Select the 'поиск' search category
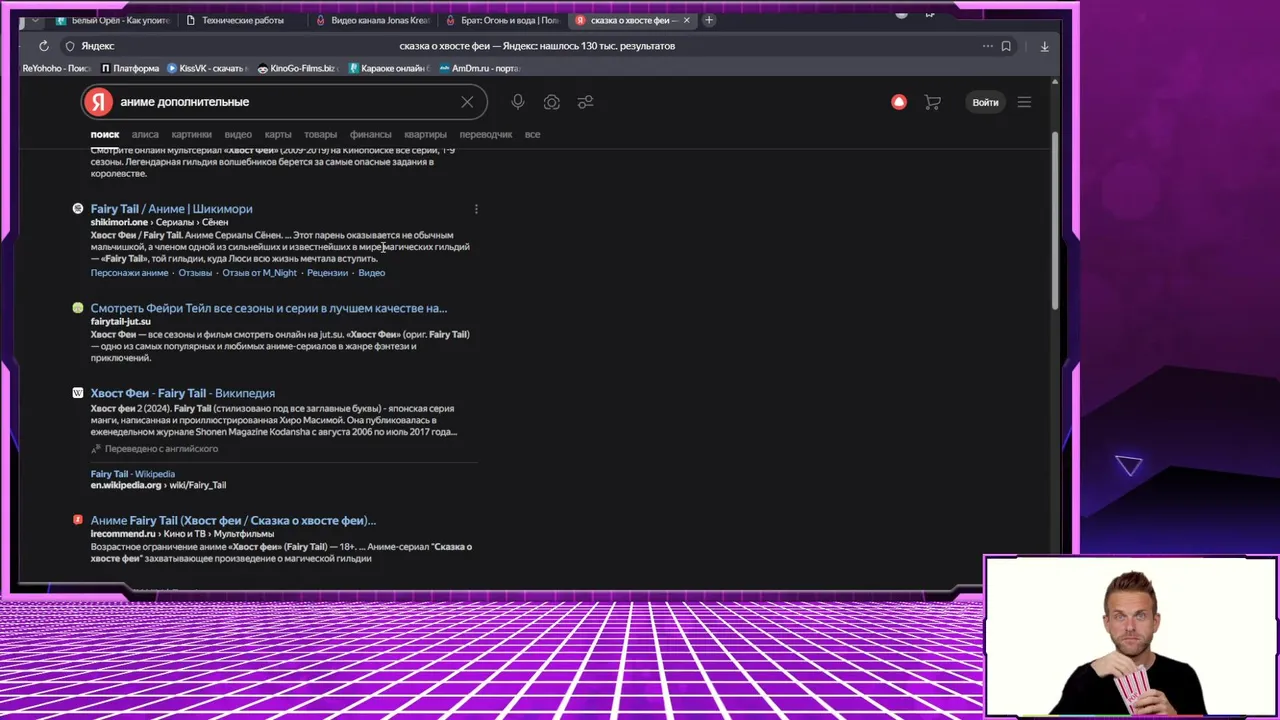The image size is (1280, 720). pos(105,134)
